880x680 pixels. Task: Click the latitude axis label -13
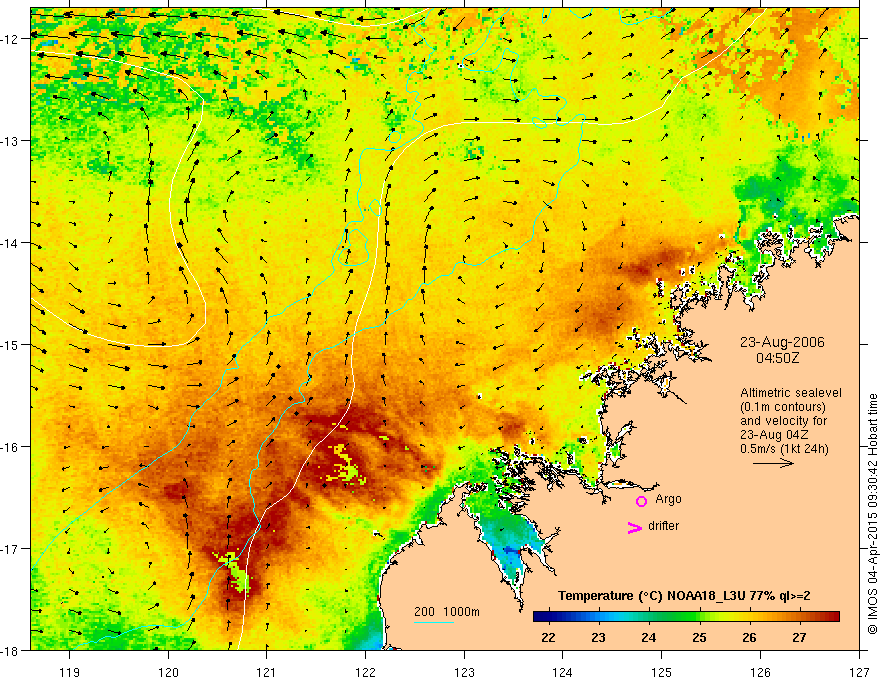click(11, 141)
